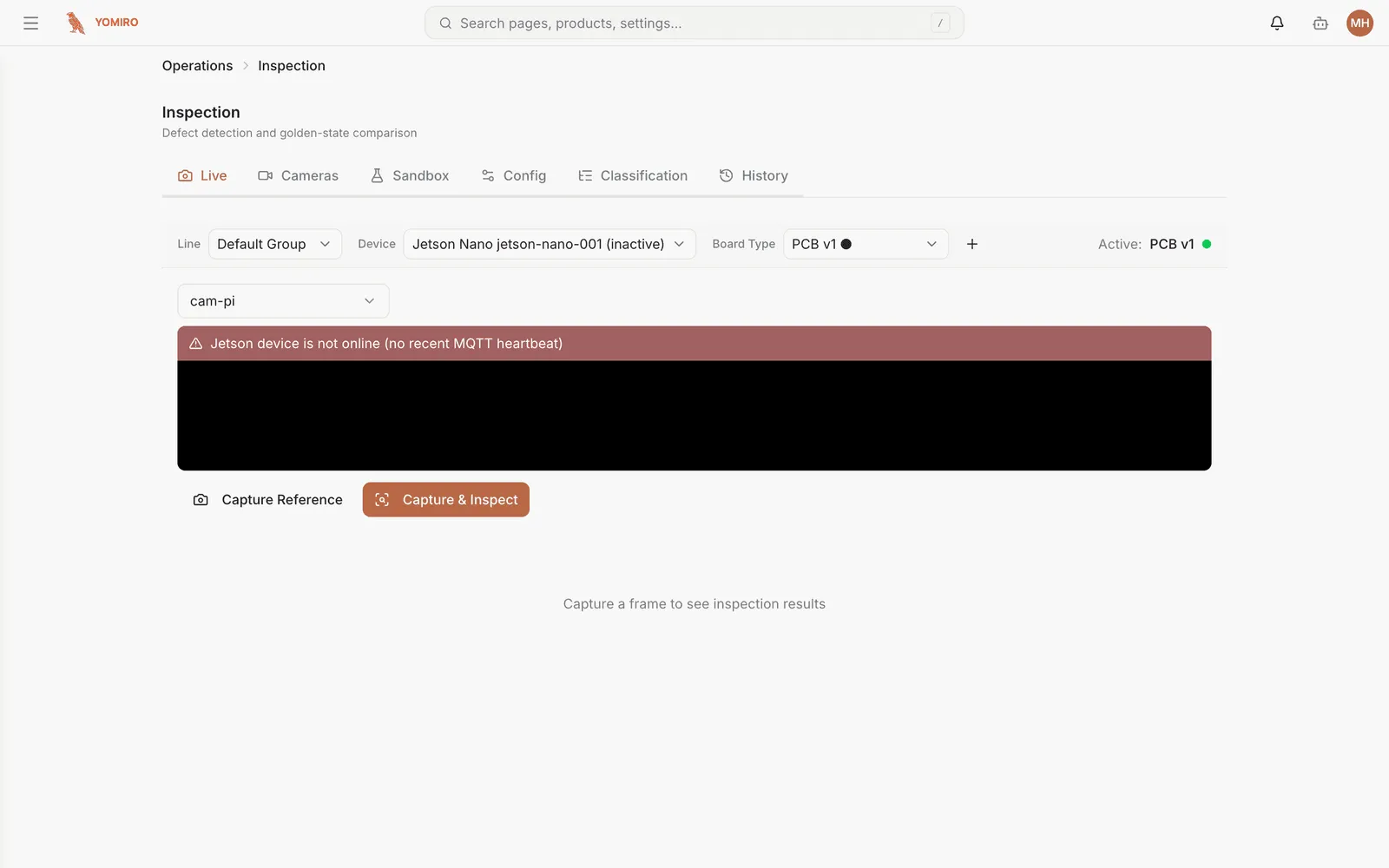Screen dimensions: 1389x868
Task: Click the Yomiro bird logo
Action: click(x=76, y=23)
